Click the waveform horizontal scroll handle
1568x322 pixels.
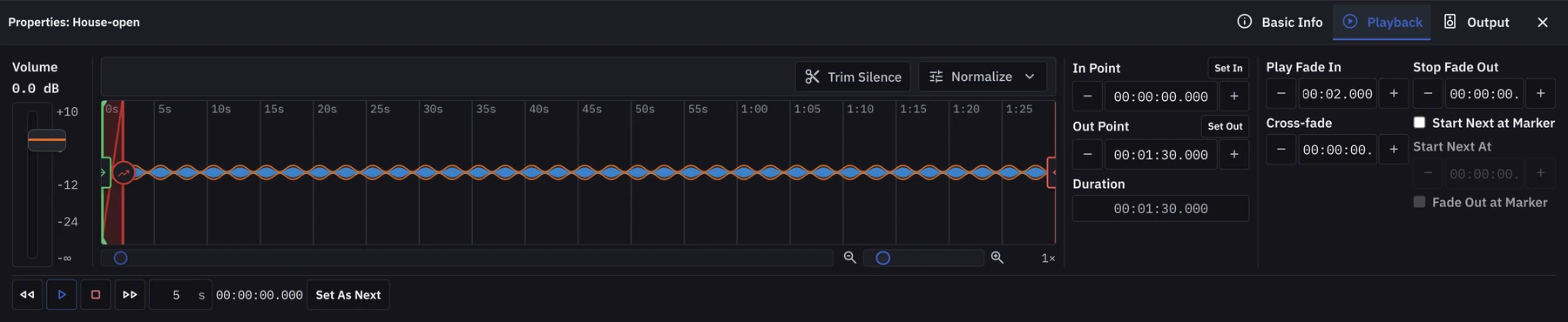(121, 258)
